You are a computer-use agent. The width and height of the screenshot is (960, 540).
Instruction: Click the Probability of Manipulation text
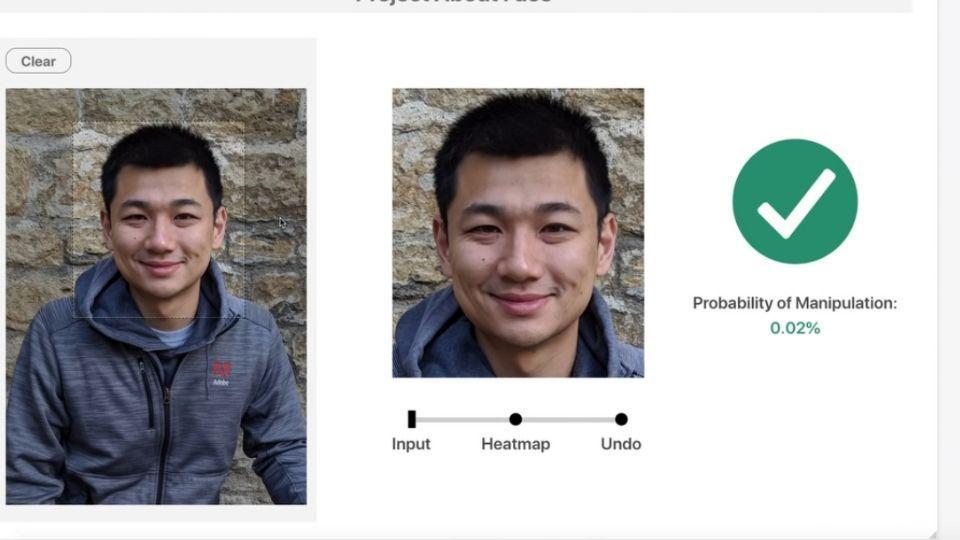point(795,303)
